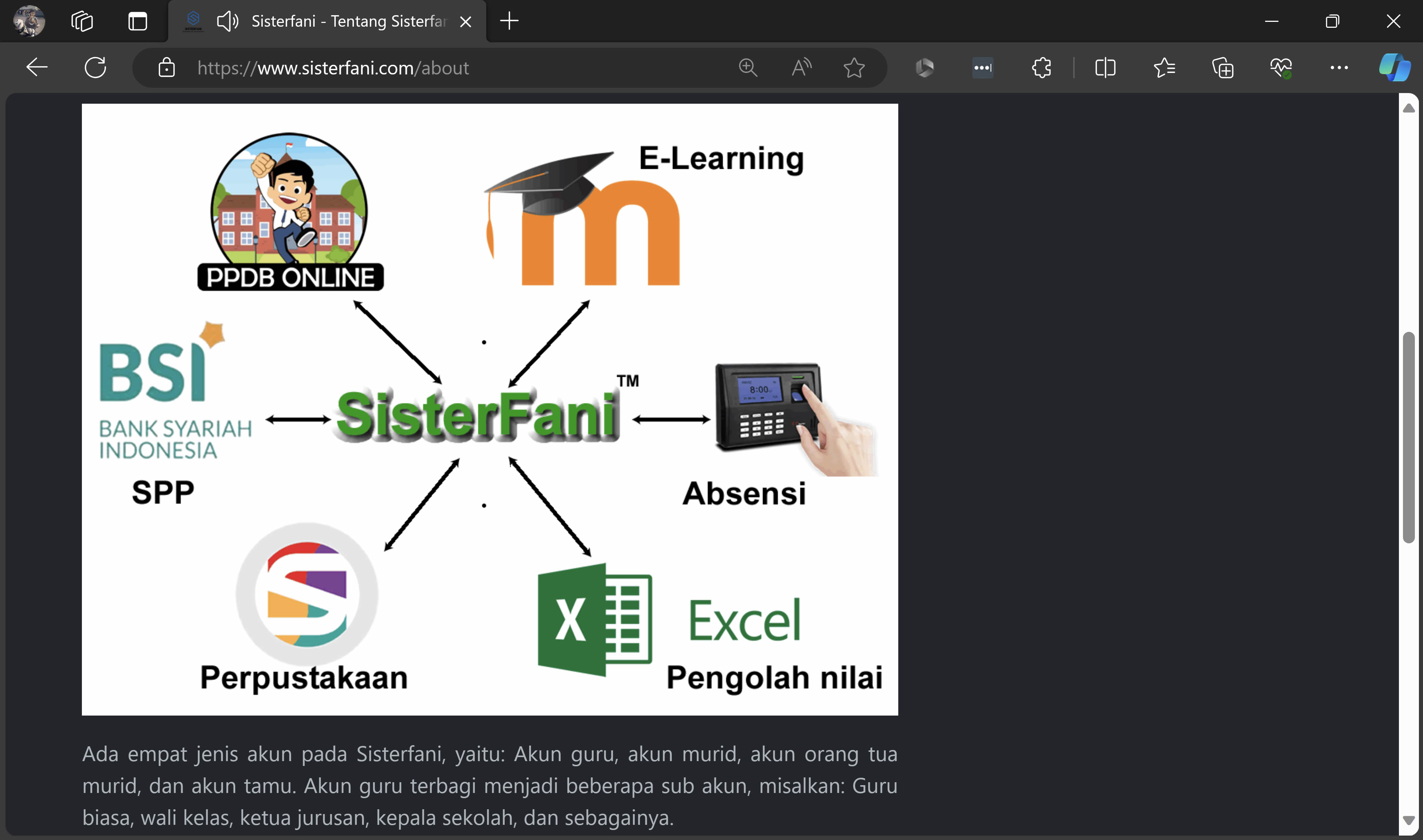Open the Favorites list icon
This screenshot has width=1423, height=840.
pyautogui.click(x=1164, y=68)
